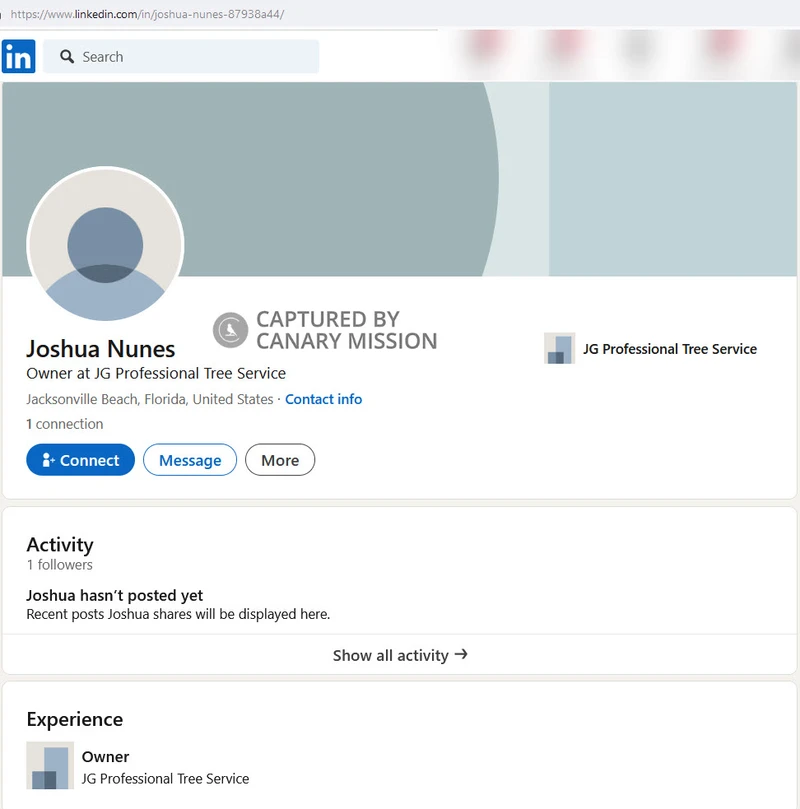The width and height of the screenshot is (800, 809).
Task: Open the Owner position entry
Action: tap(105, 757)
